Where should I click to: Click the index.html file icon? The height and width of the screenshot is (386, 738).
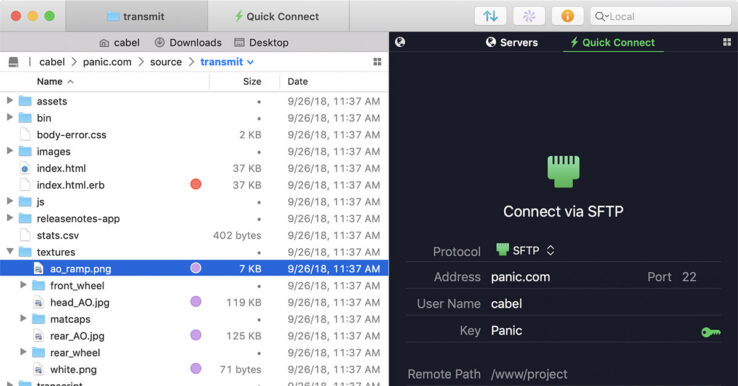pos(25,168)
